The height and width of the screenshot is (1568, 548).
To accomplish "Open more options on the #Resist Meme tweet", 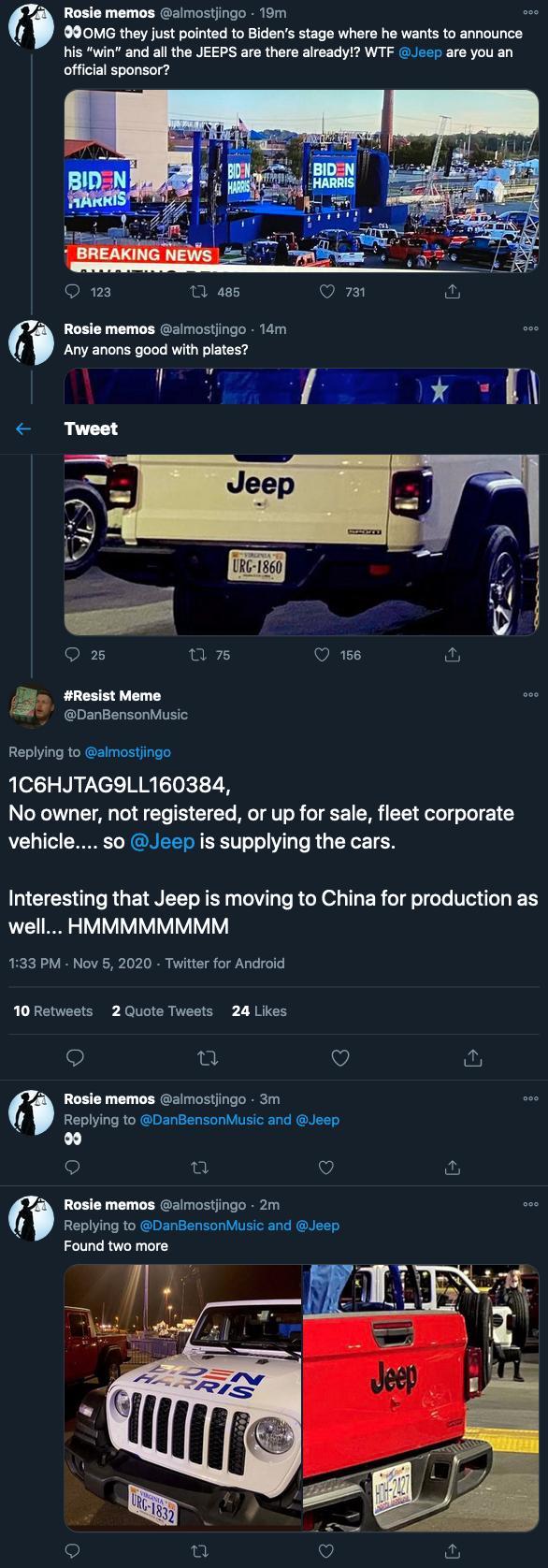I will [x=531, y=695].
